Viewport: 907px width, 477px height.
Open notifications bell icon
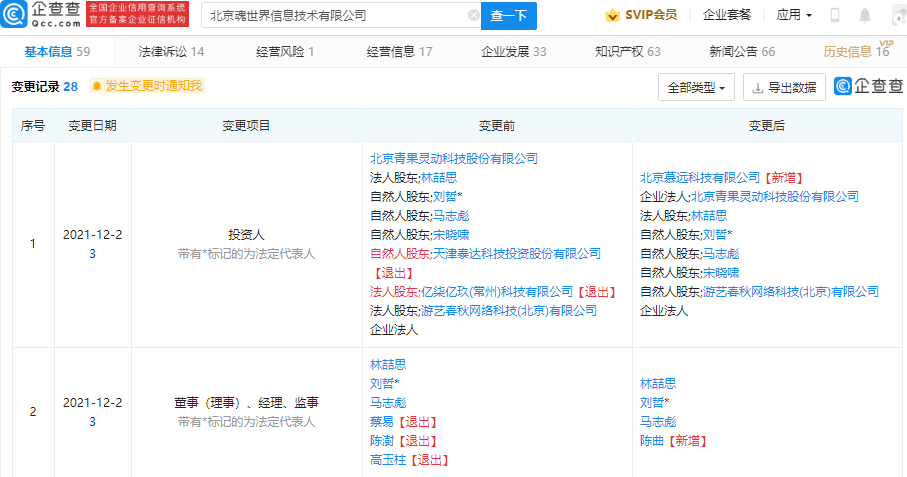tap(865, 16)
